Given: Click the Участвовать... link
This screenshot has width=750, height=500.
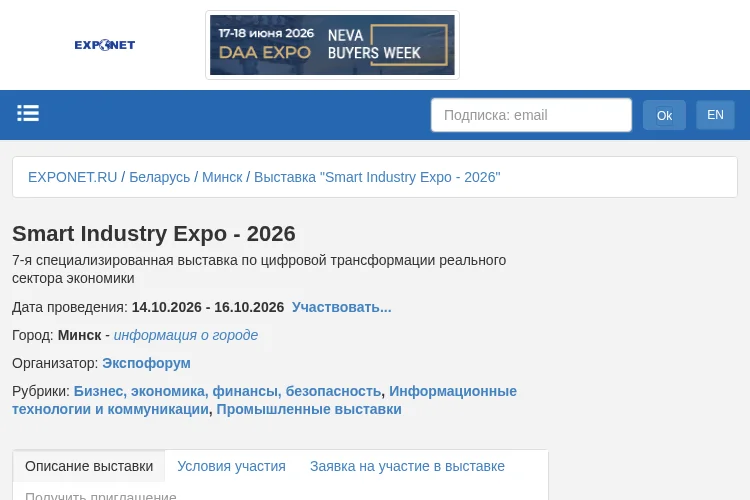Looking at the screenshot, I should 342,307.
